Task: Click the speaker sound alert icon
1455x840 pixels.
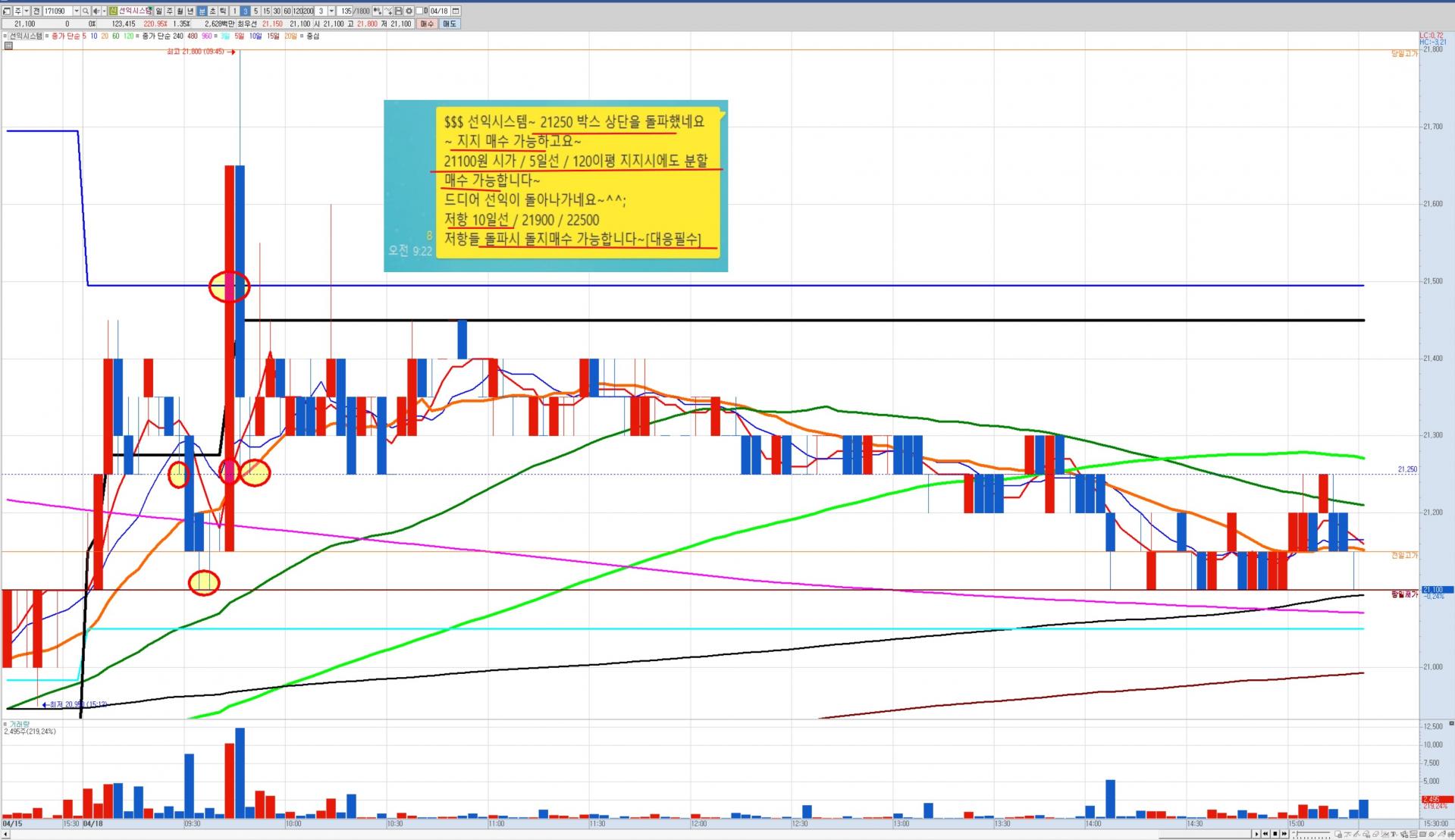Action: 96,11
